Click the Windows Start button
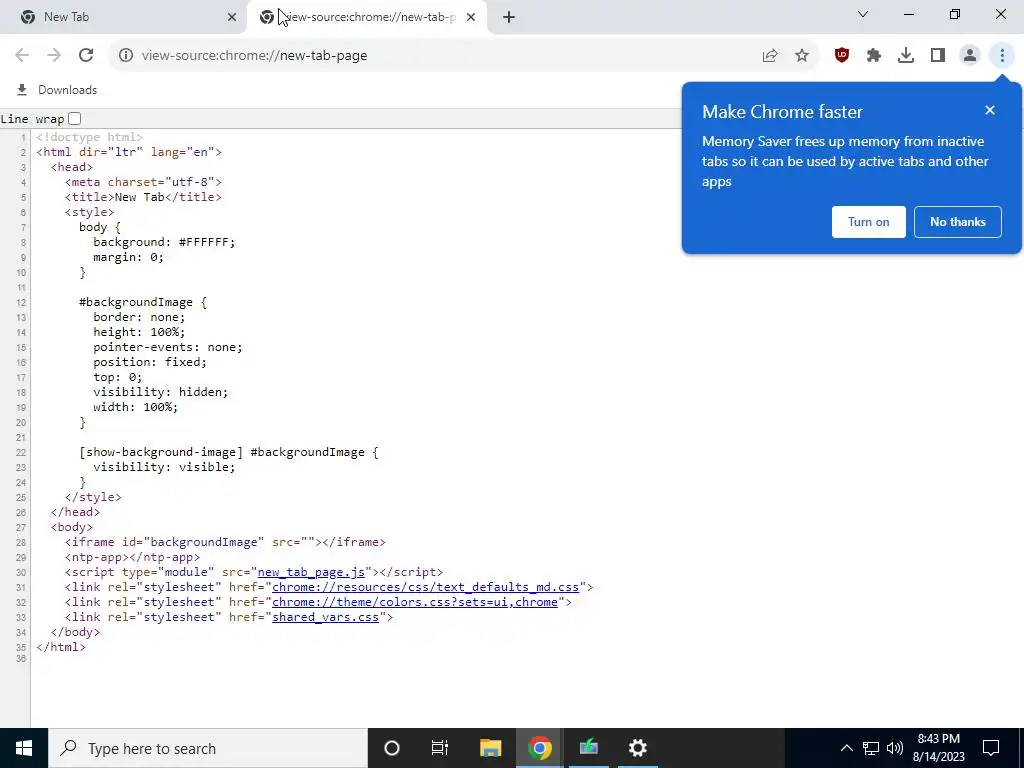 point(24,748)
